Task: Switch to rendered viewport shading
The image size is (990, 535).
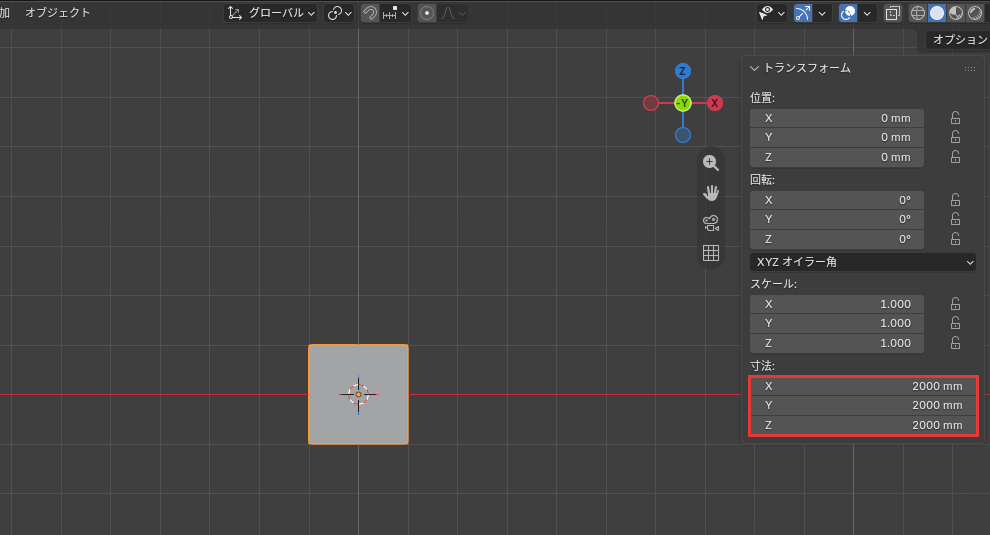Action: point(975,13)
